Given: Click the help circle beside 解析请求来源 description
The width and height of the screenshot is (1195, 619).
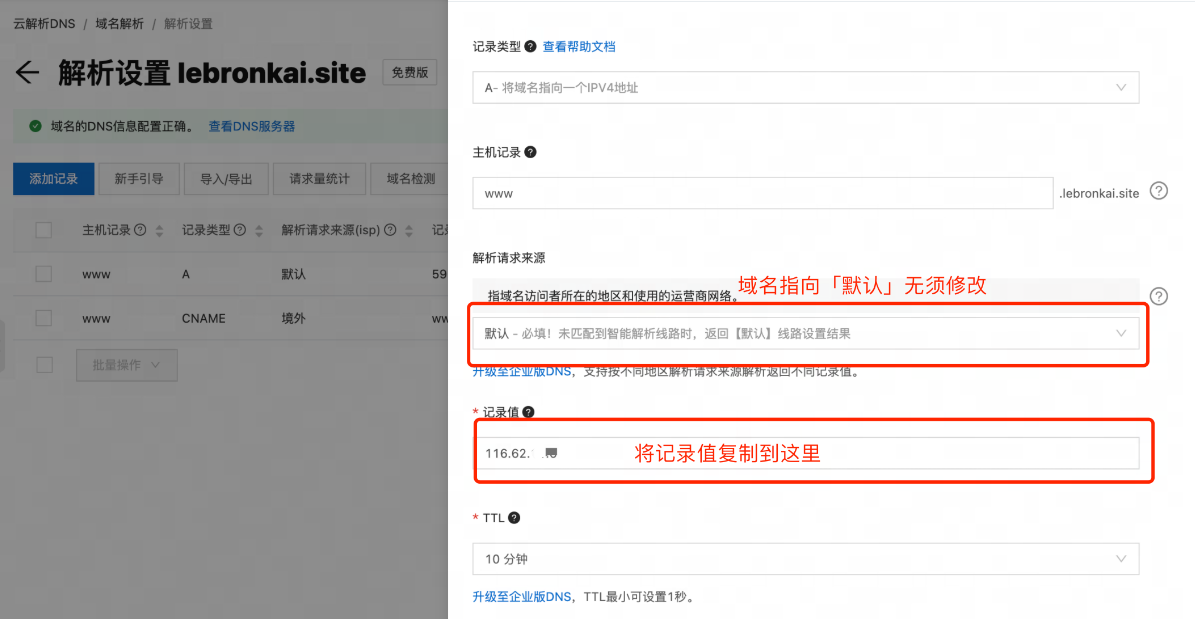Looking at the screenshot, I should pos(1158,296).
